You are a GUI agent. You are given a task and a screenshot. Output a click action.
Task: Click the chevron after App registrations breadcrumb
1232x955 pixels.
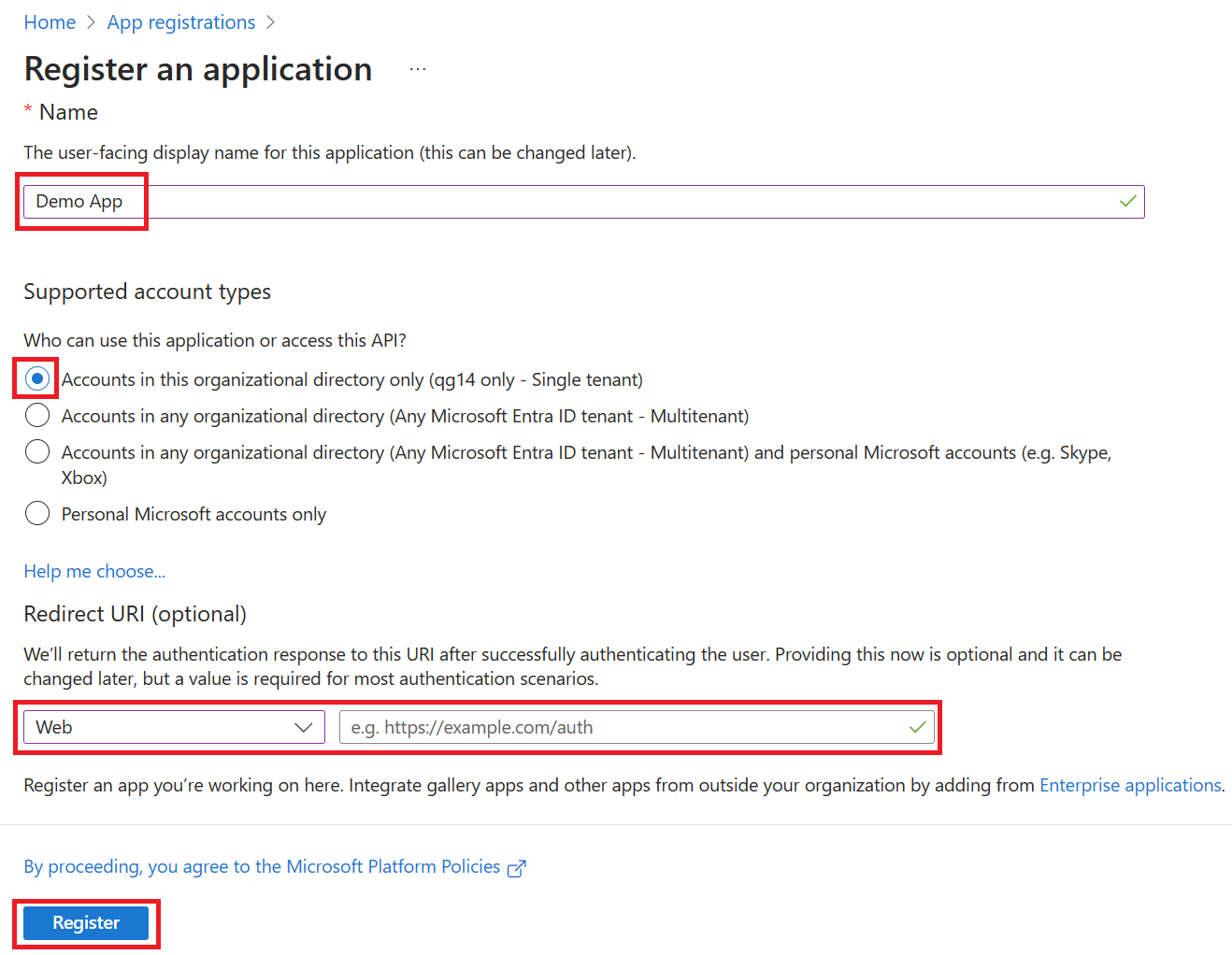coord(270,21)
